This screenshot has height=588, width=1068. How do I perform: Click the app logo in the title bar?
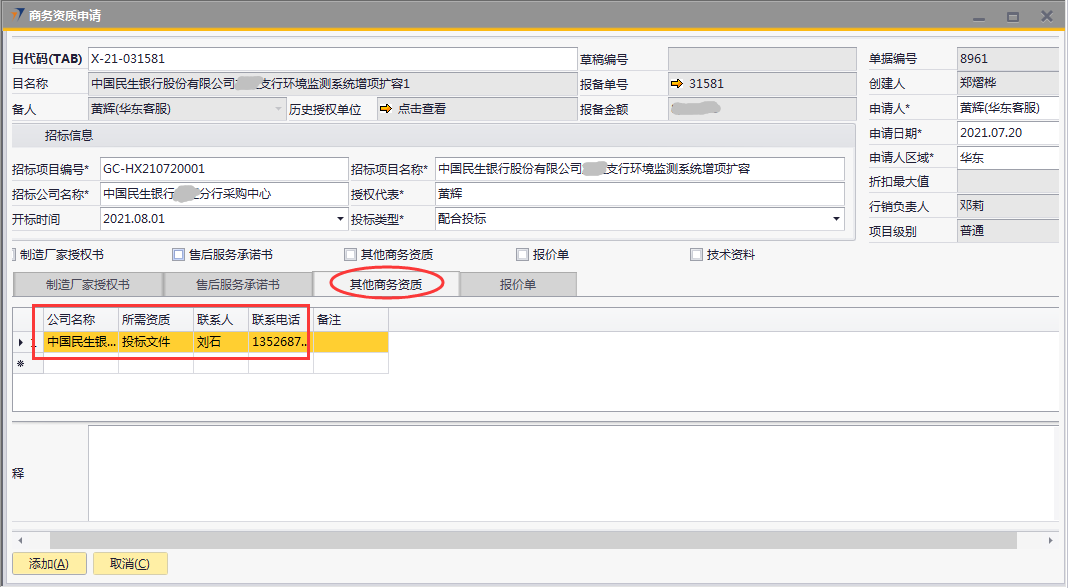click(17, 16)
